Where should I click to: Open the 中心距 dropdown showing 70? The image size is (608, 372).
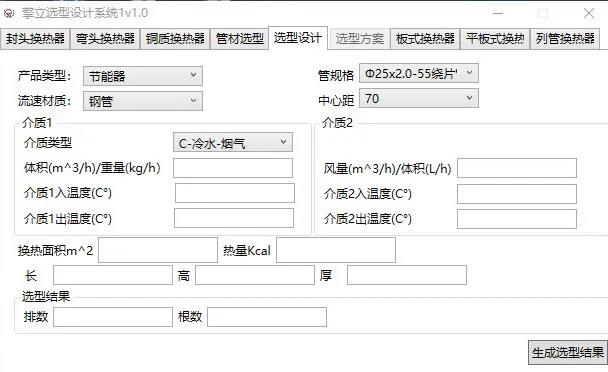click(419, 98)
